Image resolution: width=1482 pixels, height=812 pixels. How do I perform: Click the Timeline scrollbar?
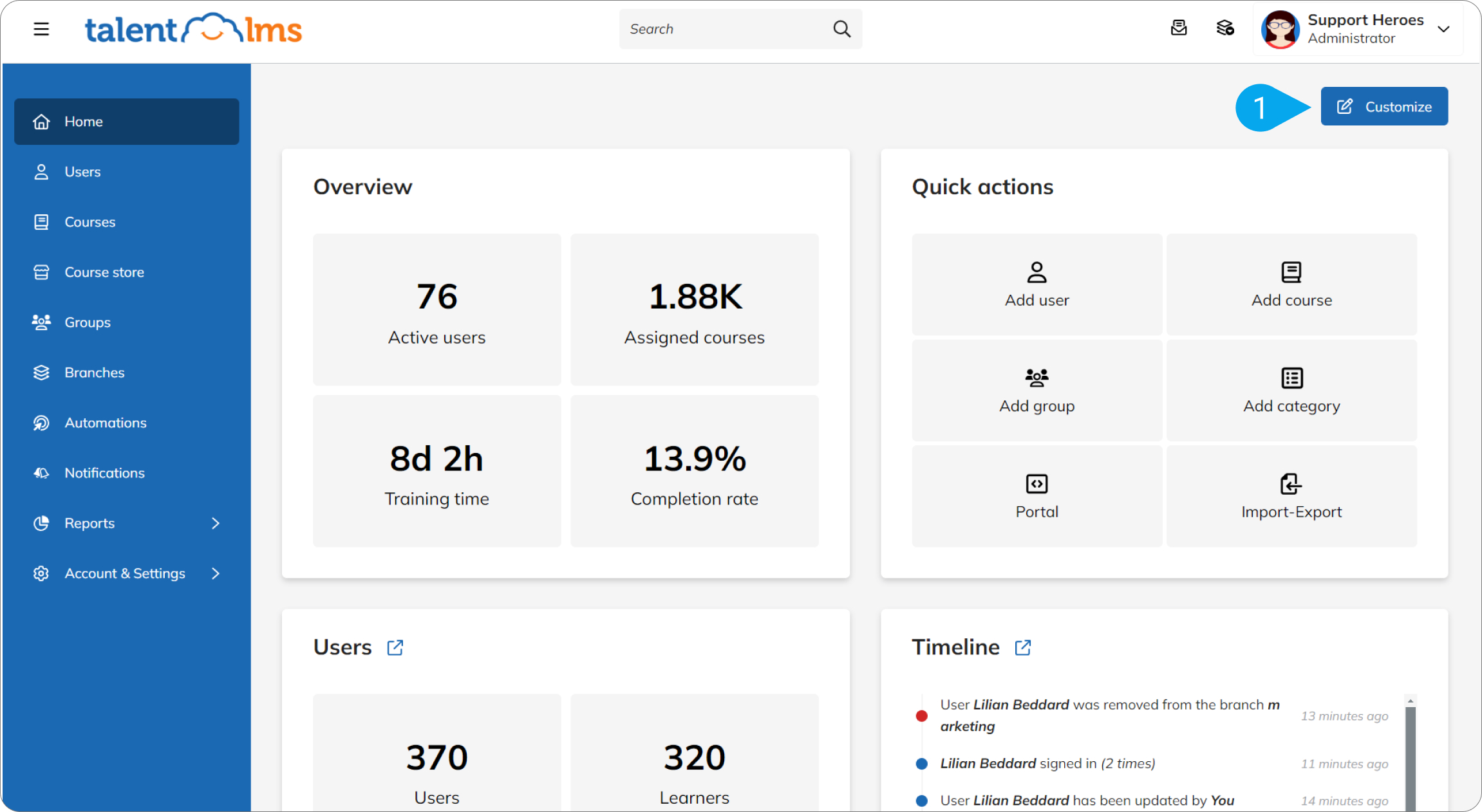[1410, 756]
